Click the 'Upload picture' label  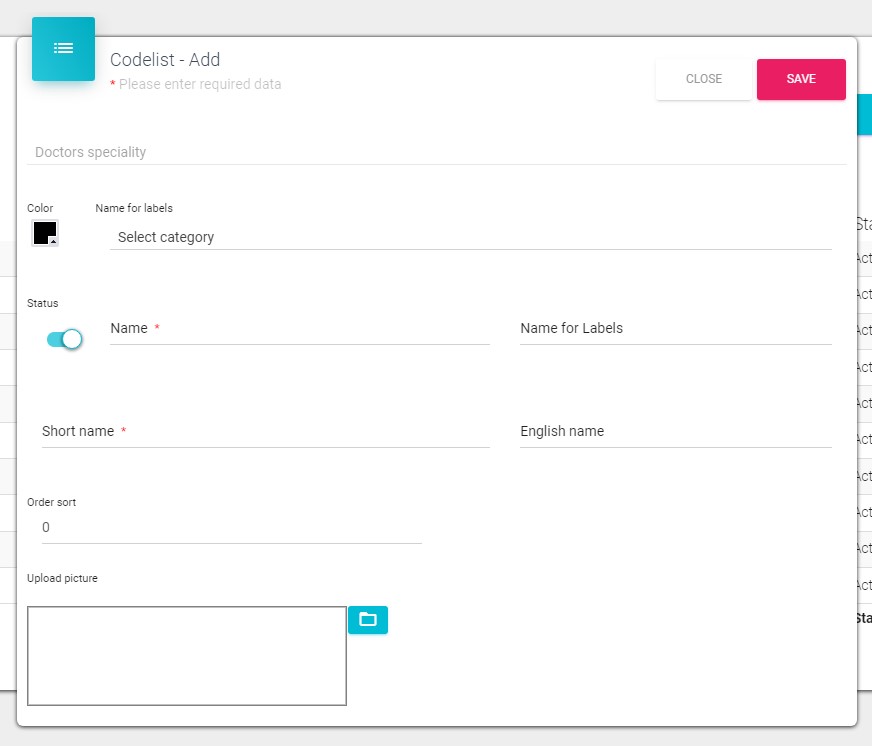62,578
